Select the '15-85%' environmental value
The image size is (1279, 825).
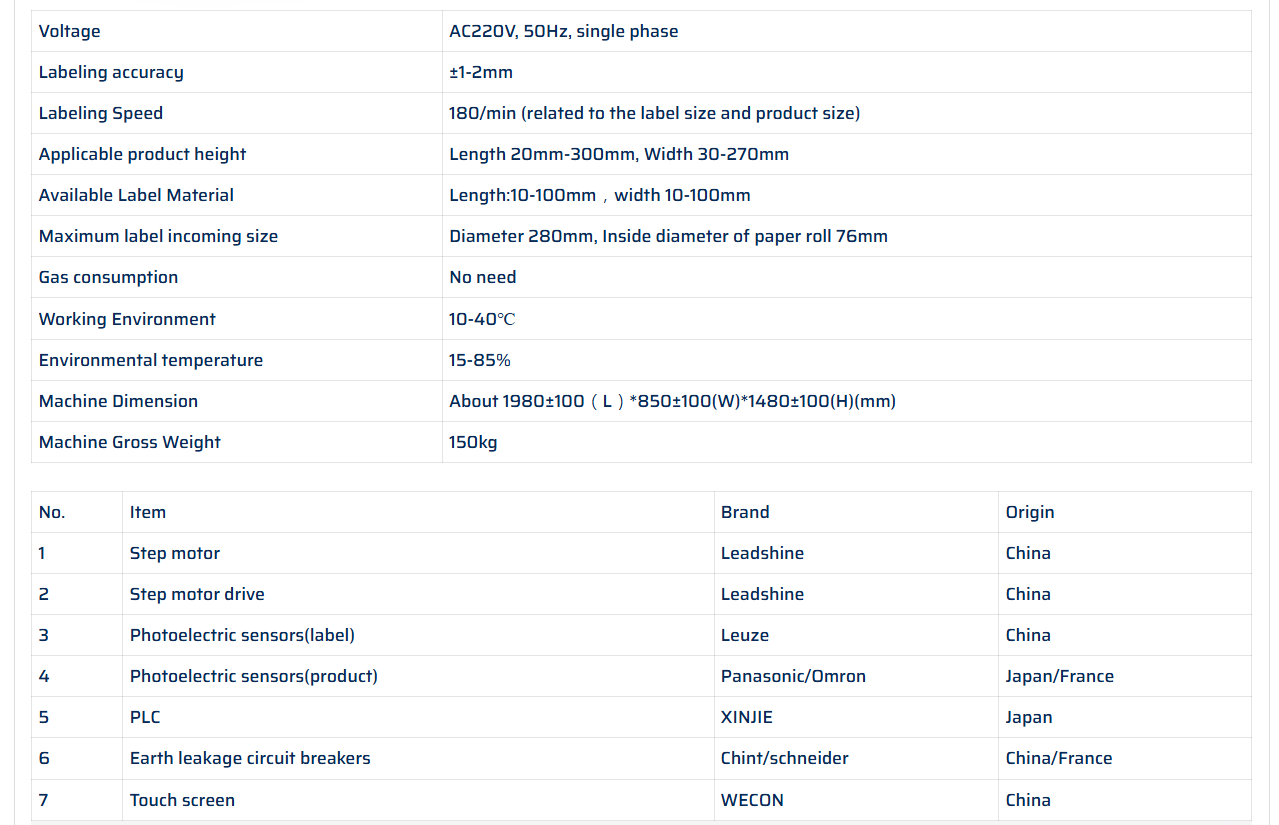coord(480,360)
